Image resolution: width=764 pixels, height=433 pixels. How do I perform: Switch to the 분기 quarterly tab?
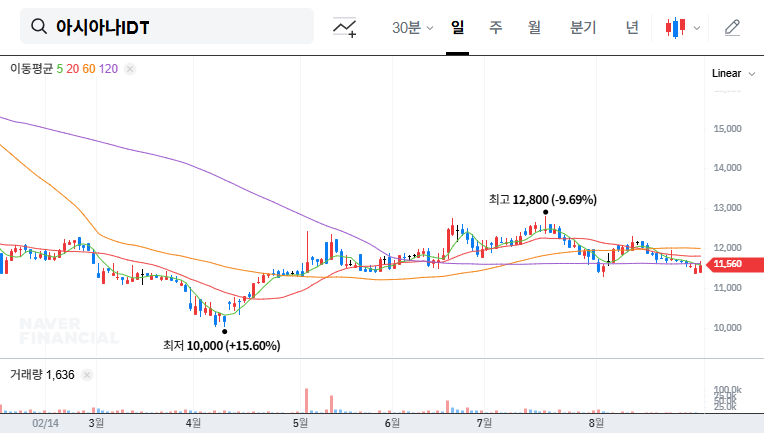pyautogui.click(x=583, y=27)
